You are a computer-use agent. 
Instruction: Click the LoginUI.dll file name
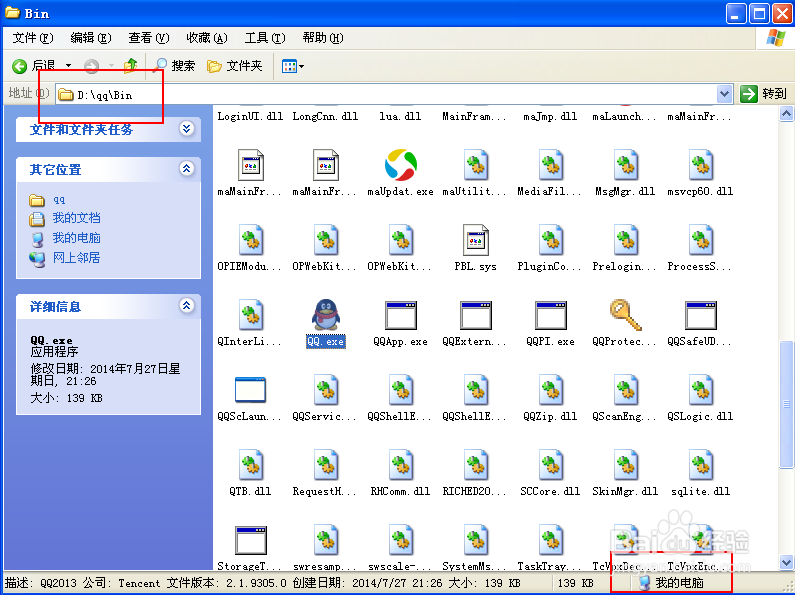(250, 117)
